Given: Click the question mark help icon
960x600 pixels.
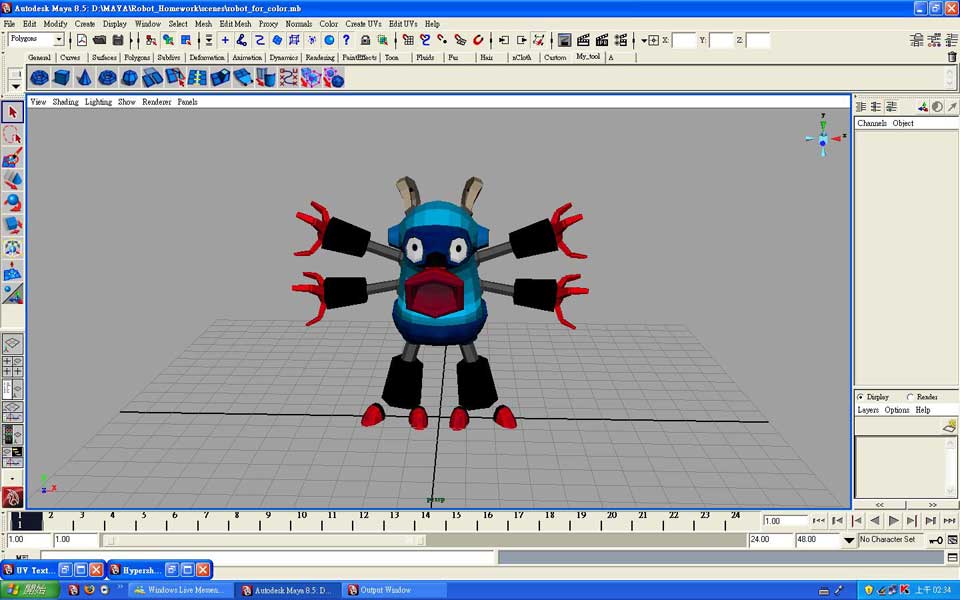Looking at the screenshot, I should coord(346,40).
